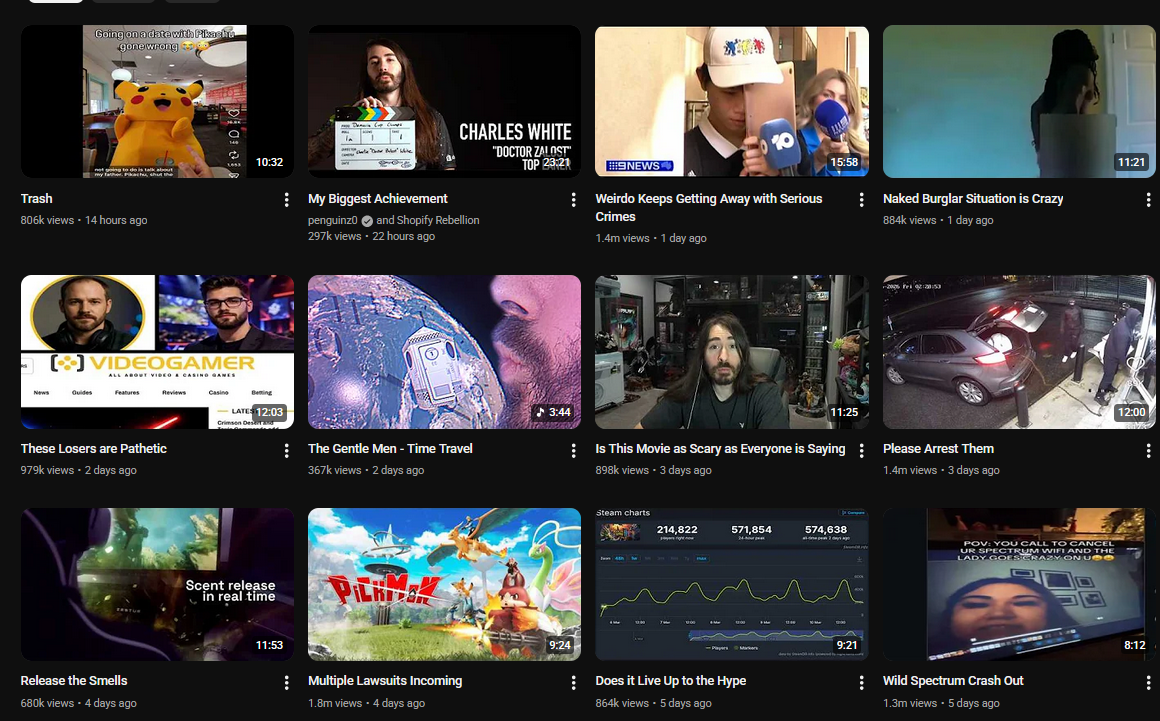Click '884k views' under Naked Burglar video
Screen dimensions: 1160x721
click(909, 220)
